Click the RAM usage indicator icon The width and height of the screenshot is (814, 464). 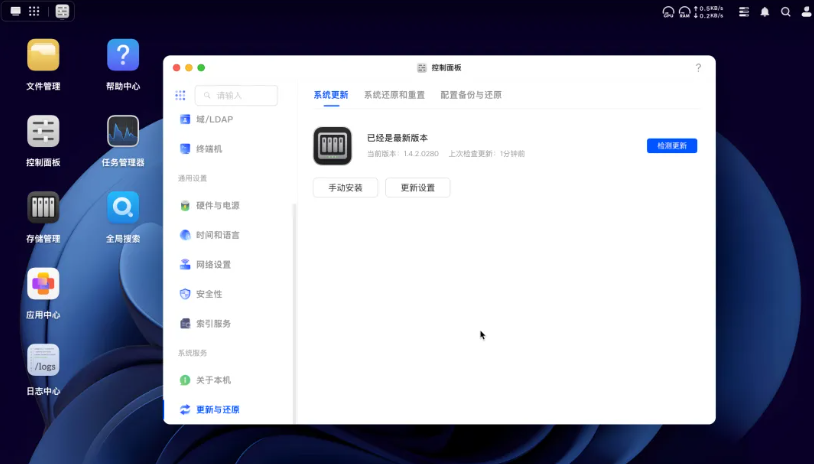tap(685, 12)
